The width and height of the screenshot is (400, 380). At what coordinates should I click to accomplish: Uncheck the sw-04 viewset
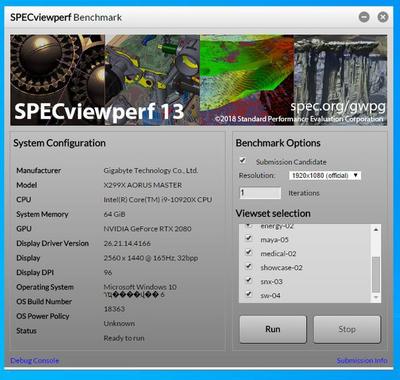coord(248,295)
